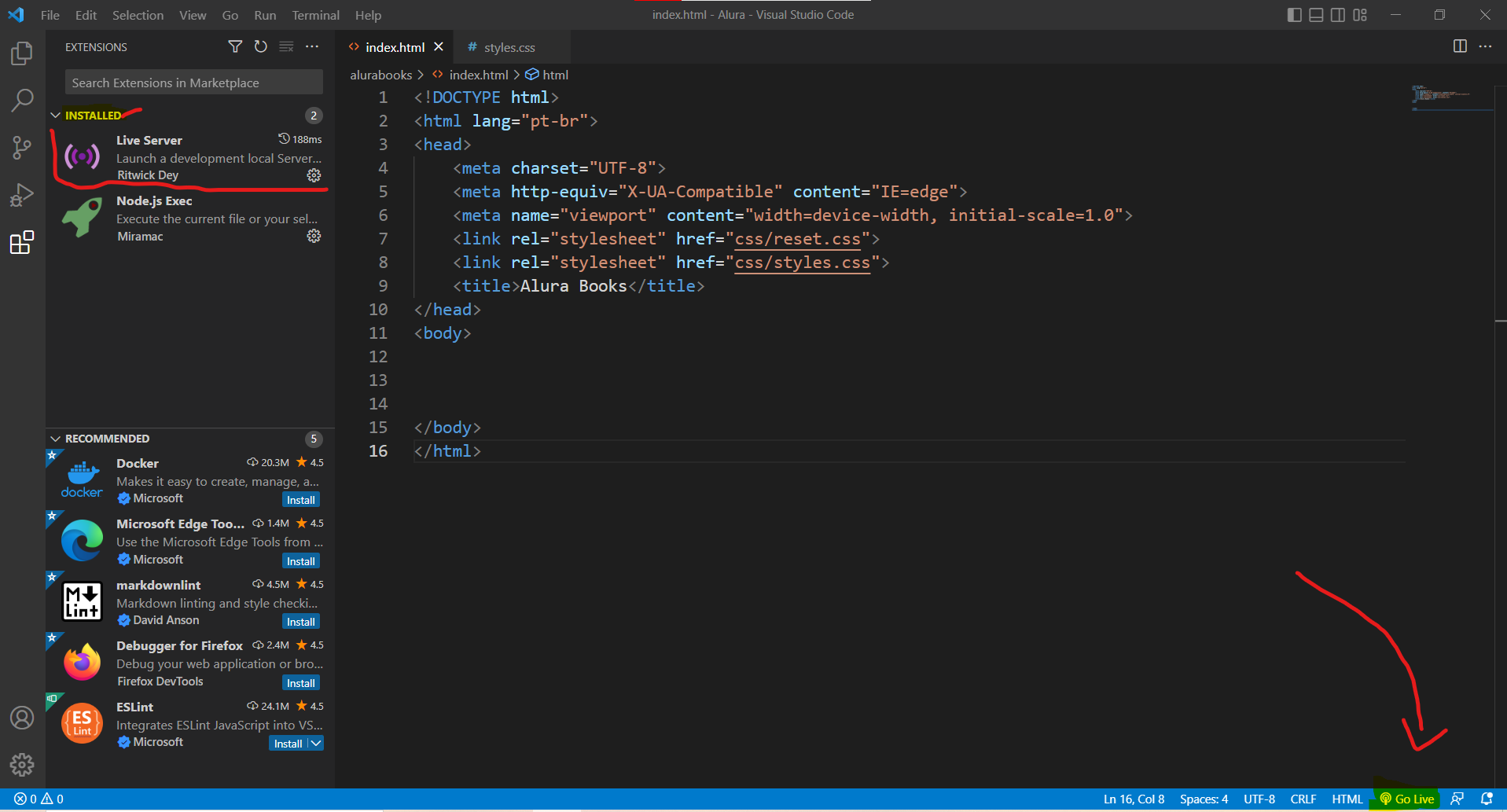Refresh the extensions list
Viewport: 1507px width, 812px height.
[x=261, y=47]
